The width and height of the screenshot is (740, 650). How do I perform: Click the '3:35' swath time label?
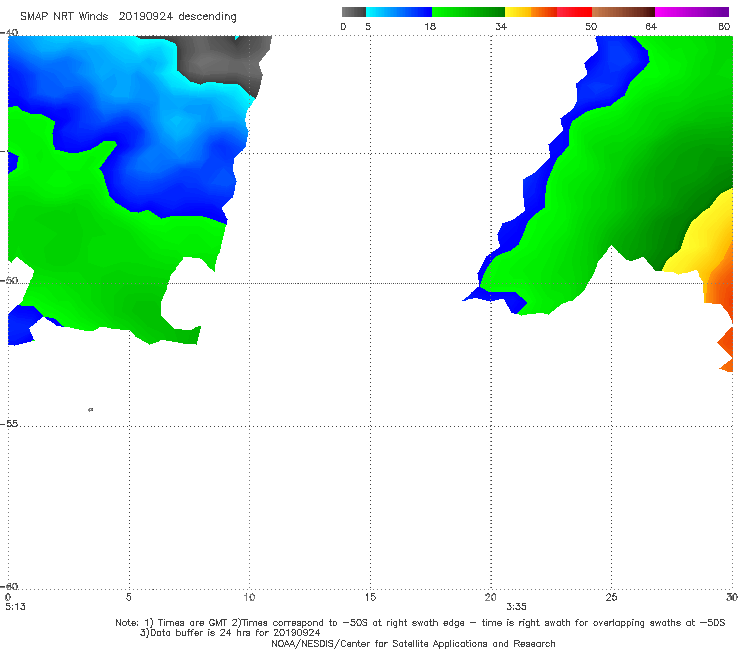coord(516,607)
